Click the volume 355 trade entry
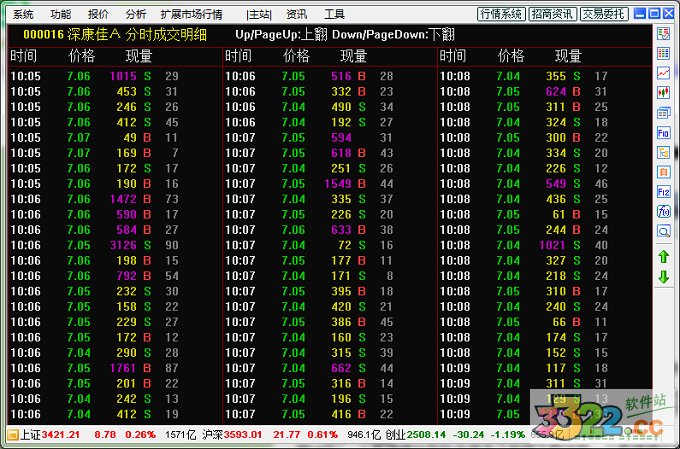This screenshot has height=449, width=680. pos(545,76)
